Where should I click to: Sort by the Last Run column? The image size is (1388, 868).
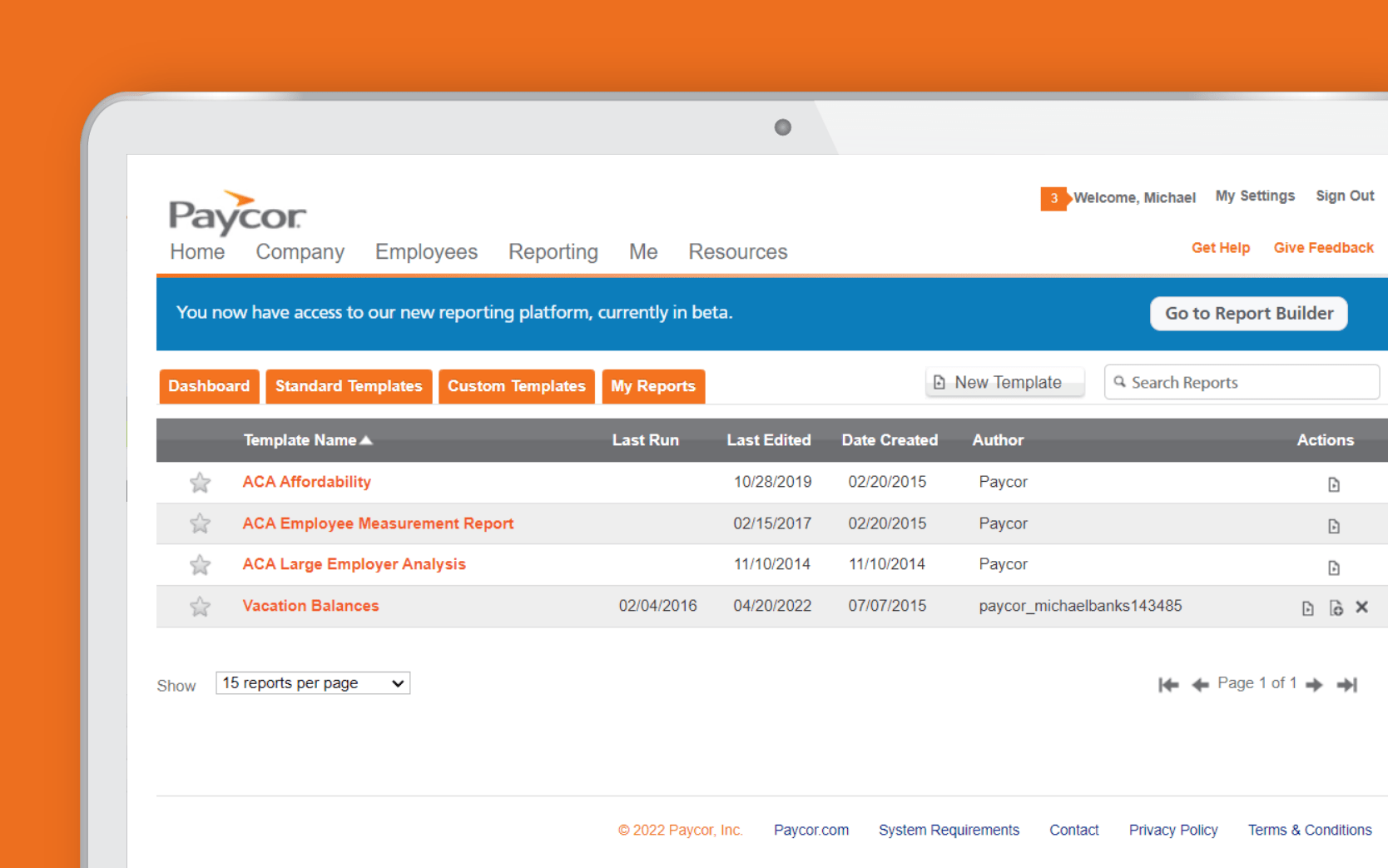[646, 440]
